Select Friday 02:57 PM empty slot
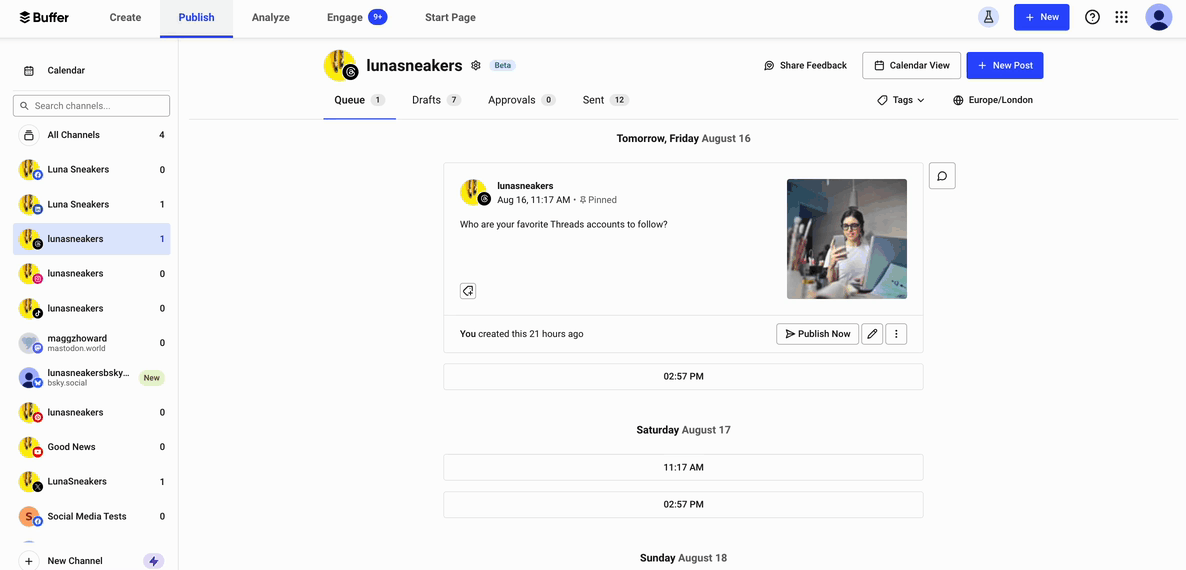1186x570 pixels. pos(683,376)
